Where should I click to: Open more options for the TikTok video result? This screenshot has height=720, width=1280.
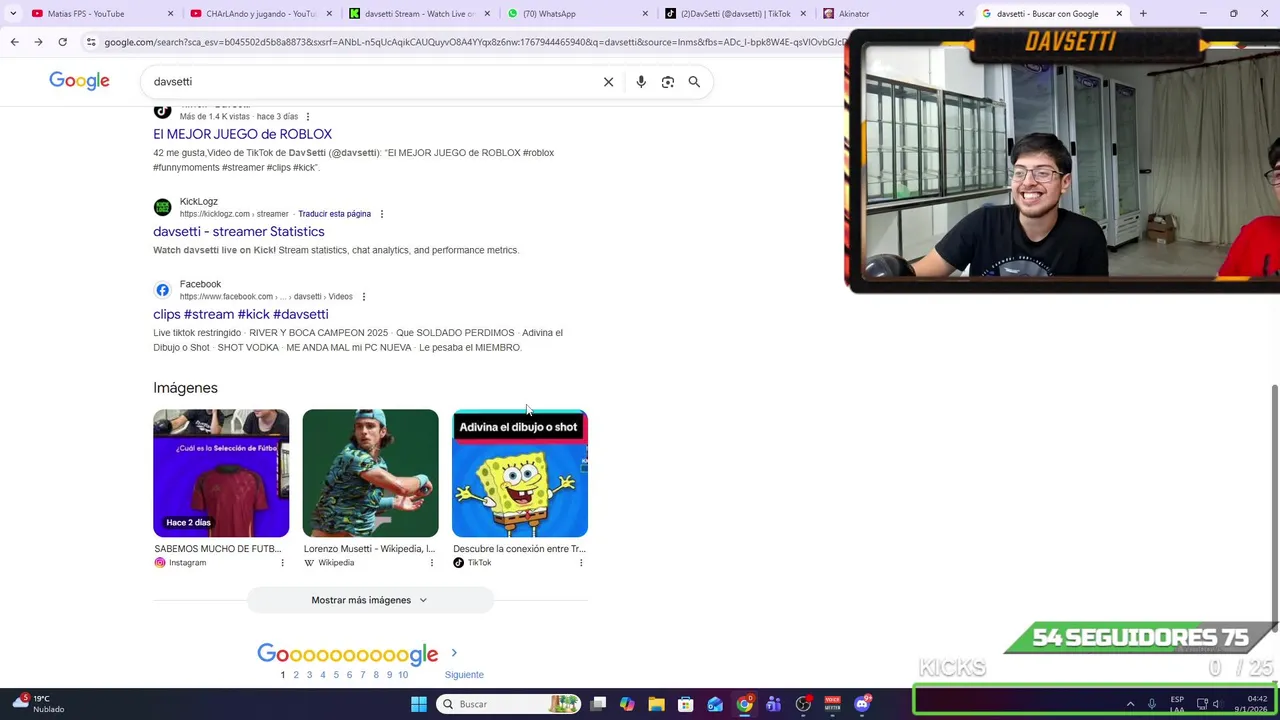click(307, 117)
